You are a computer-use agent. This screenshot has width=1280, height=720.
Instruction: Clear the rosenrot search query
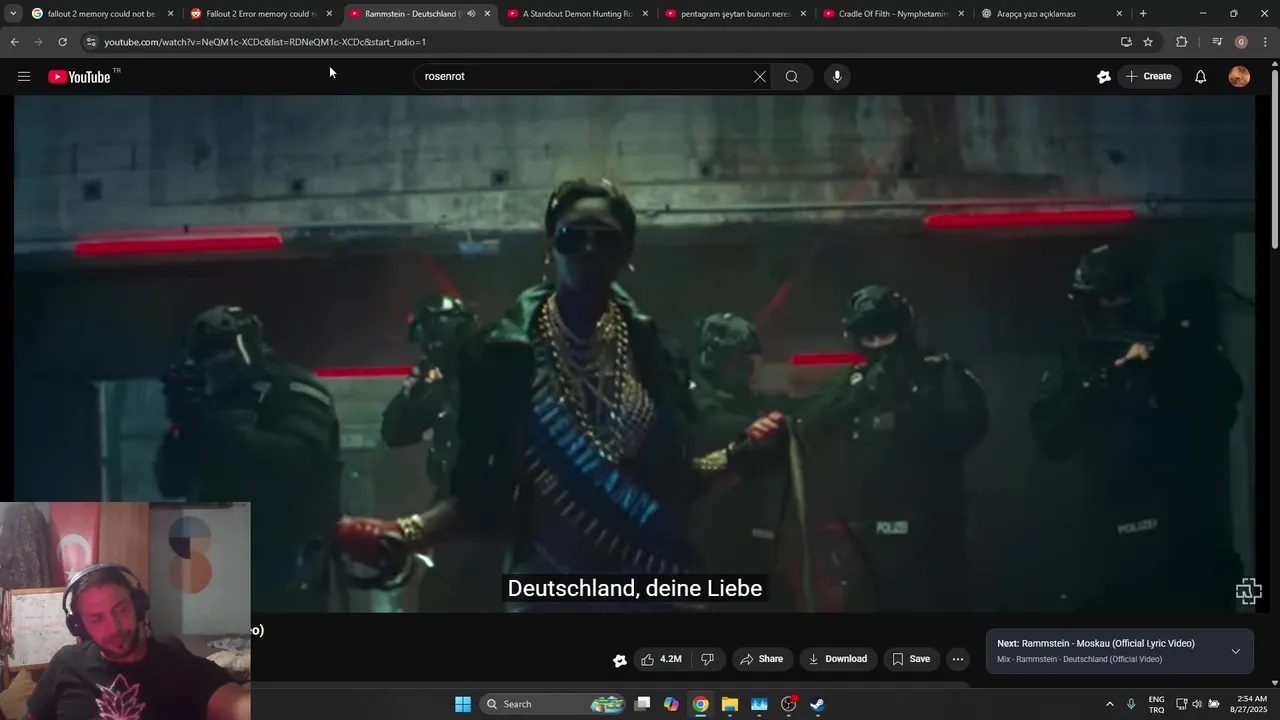[759, 77]
